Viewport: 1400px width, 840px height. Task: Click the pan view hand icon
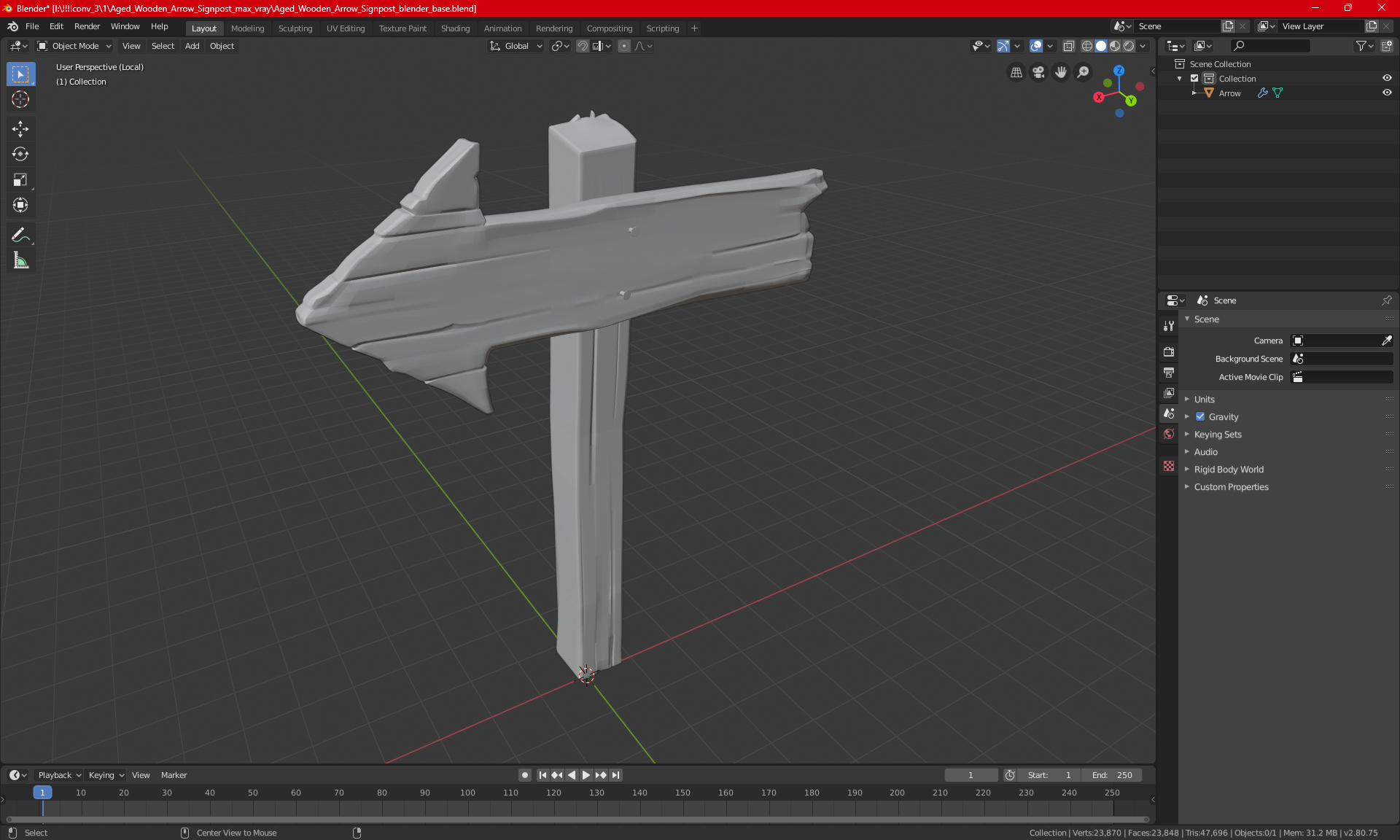click(1061, 72)
